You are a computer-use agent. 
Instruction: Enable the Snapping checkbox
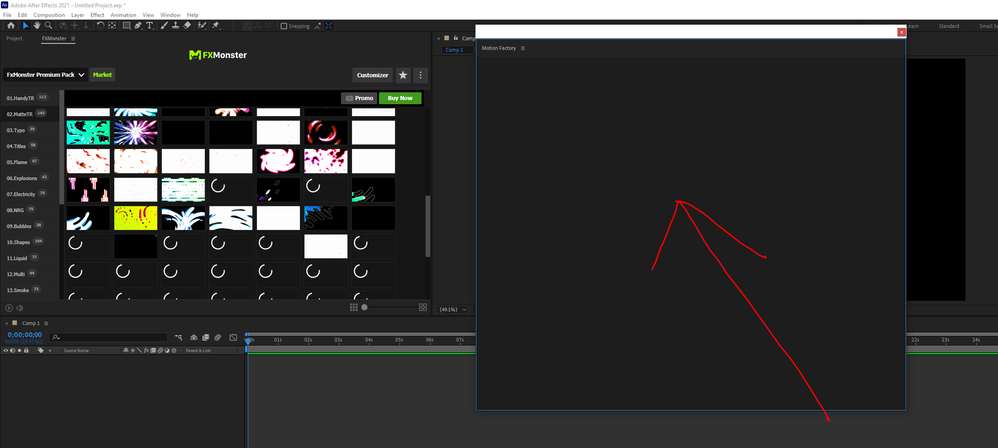point(284,26)
